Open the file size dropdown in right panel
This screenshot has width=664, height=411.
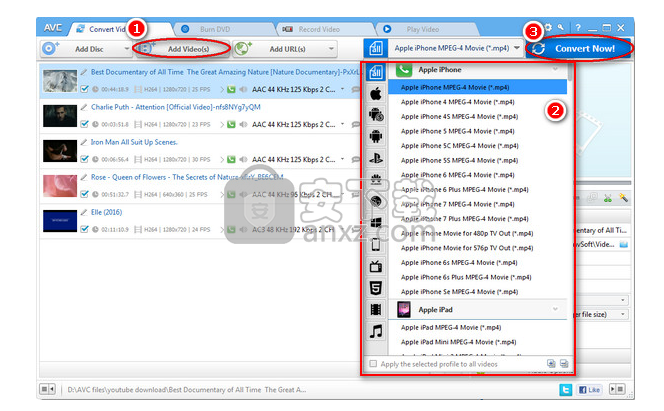pyautogui.click(x=622, y=314)
